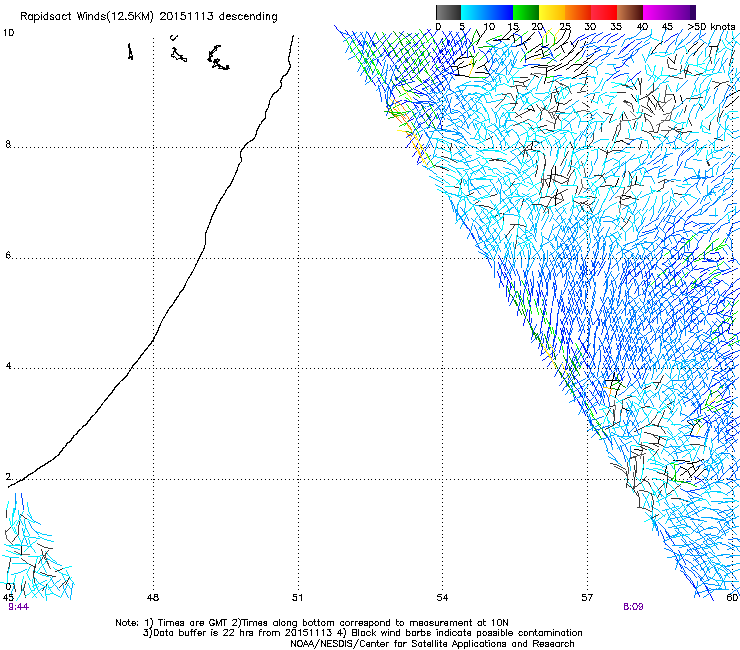
Task: Click the small wind swath patch at bottom-left corner
Action: click(38, 547)
